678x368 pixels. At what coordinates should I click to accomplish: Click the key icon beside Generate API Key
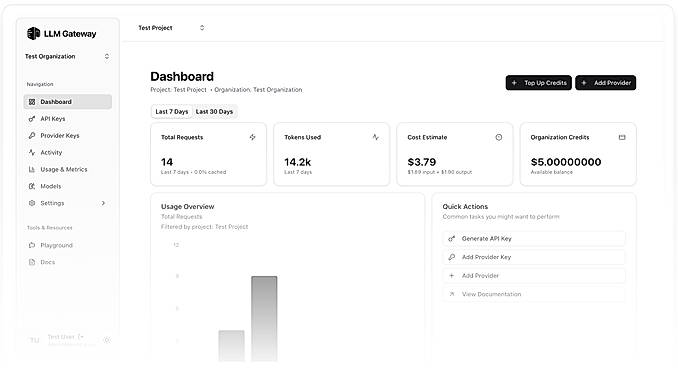pyautogui.click(x=451, y=239)
